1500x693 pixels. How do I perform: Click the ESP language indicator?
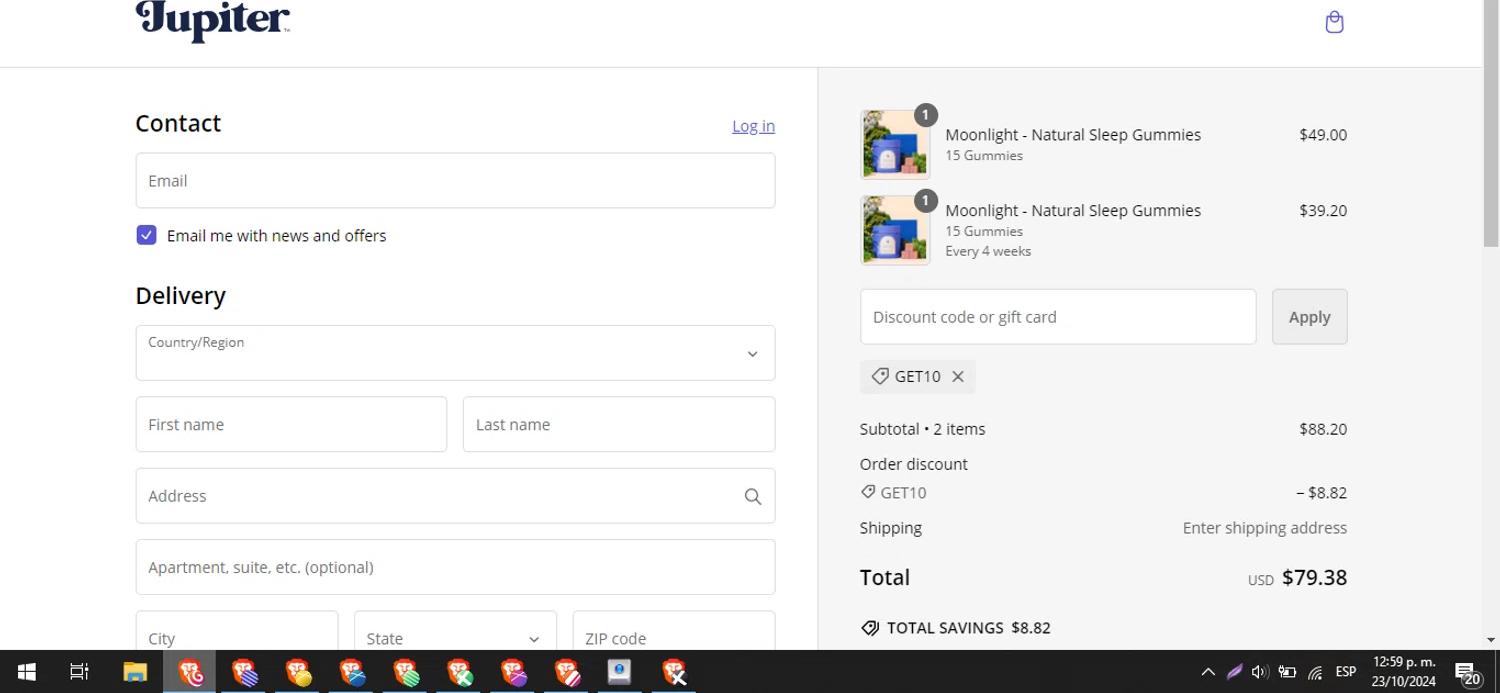pos(1346,672)
